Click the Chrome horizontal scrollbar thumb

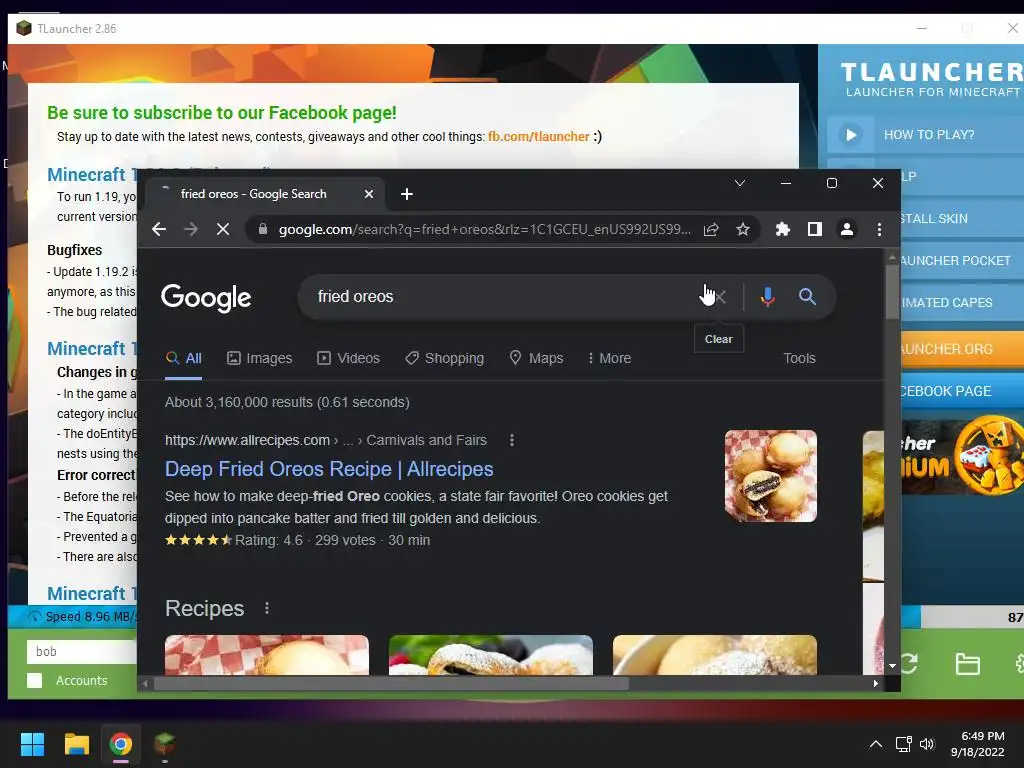click(x=391, y=684)
